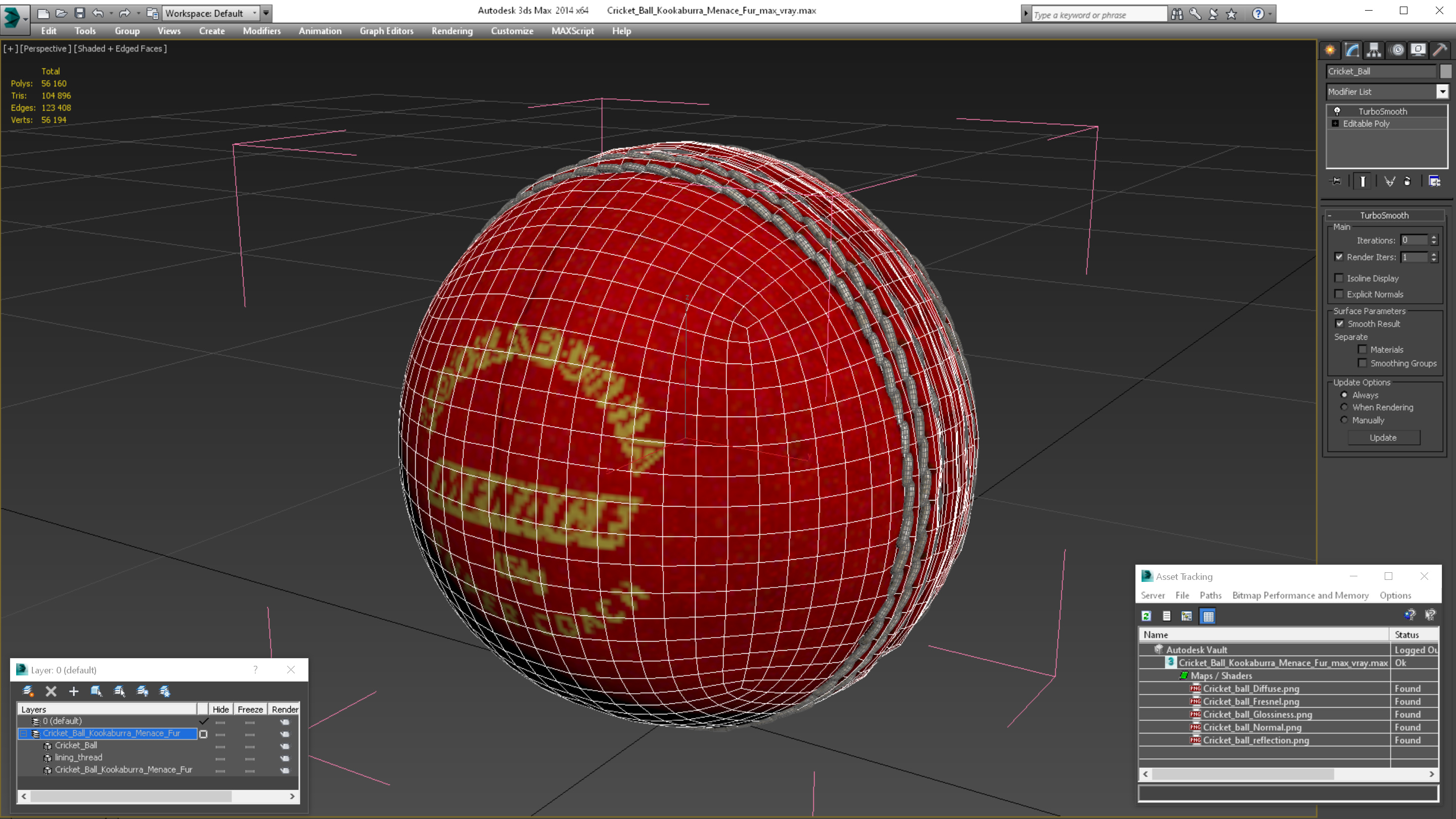This screenshot has width=1456, height=819.
Task: Open the Modify command panel tab
Action: click(1352, 51)
